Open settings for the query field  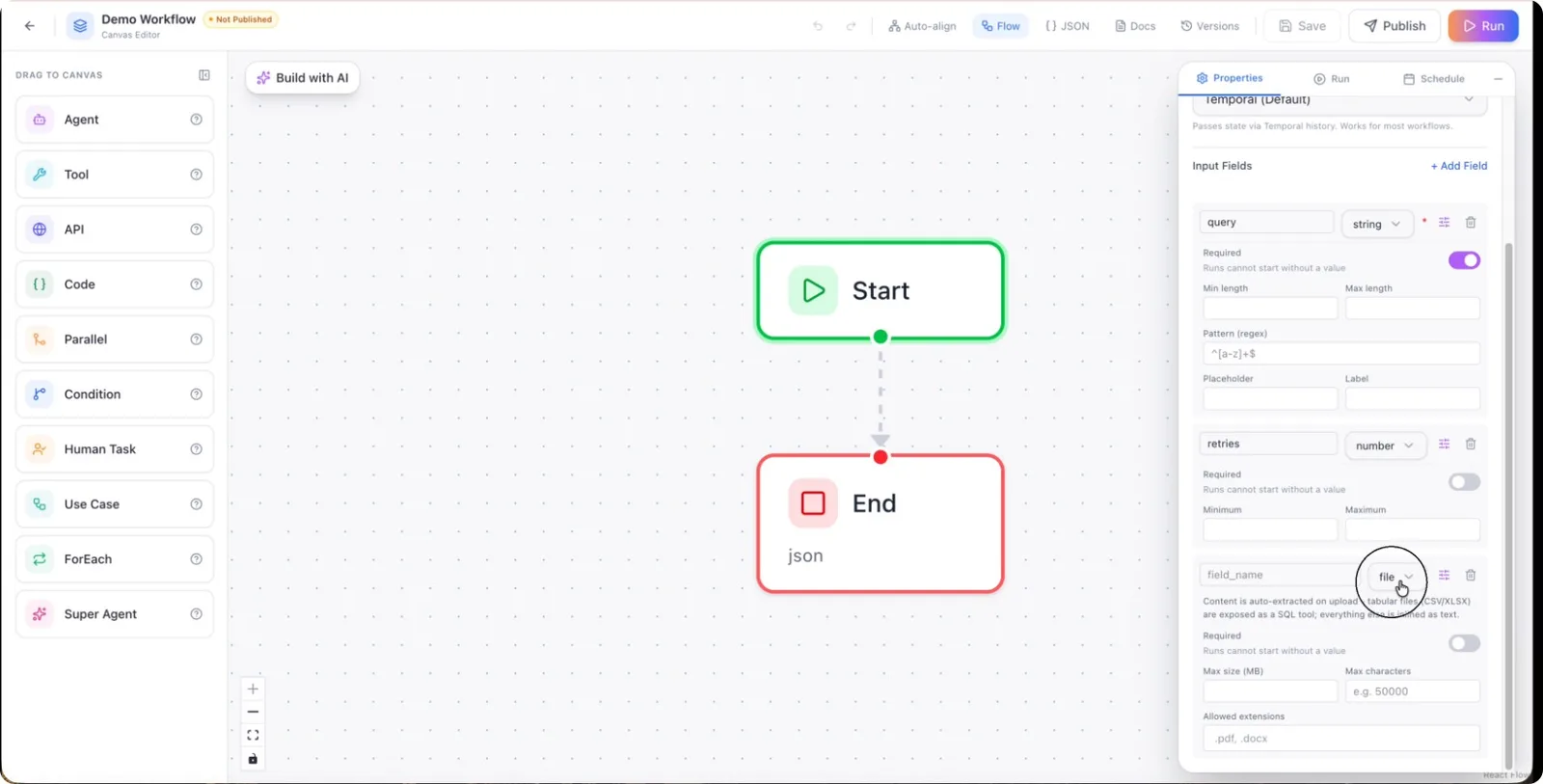1444,223
